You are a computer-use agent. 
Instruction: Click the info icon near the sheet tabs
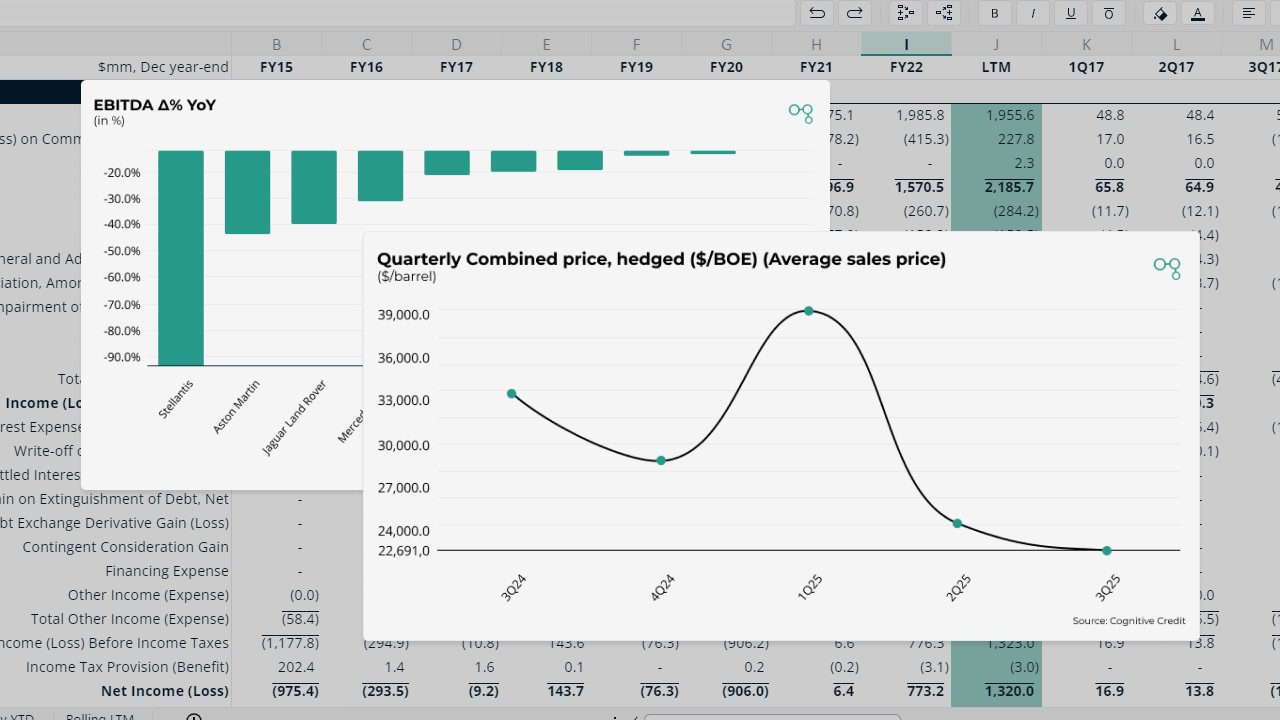pos(194,716)
